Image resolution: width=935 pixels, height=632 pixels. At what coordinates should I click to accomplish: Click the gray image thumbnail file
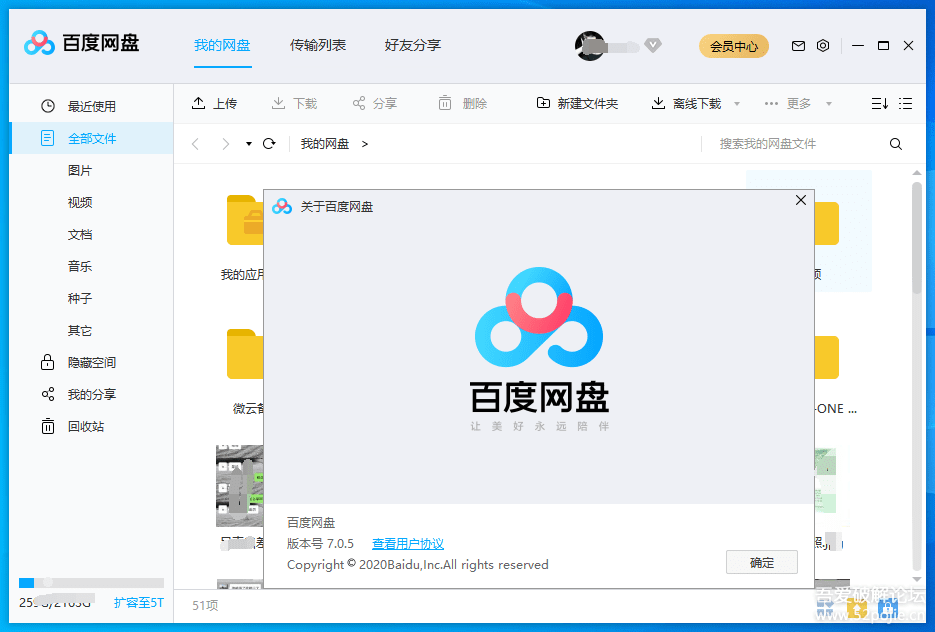[239, 486]
